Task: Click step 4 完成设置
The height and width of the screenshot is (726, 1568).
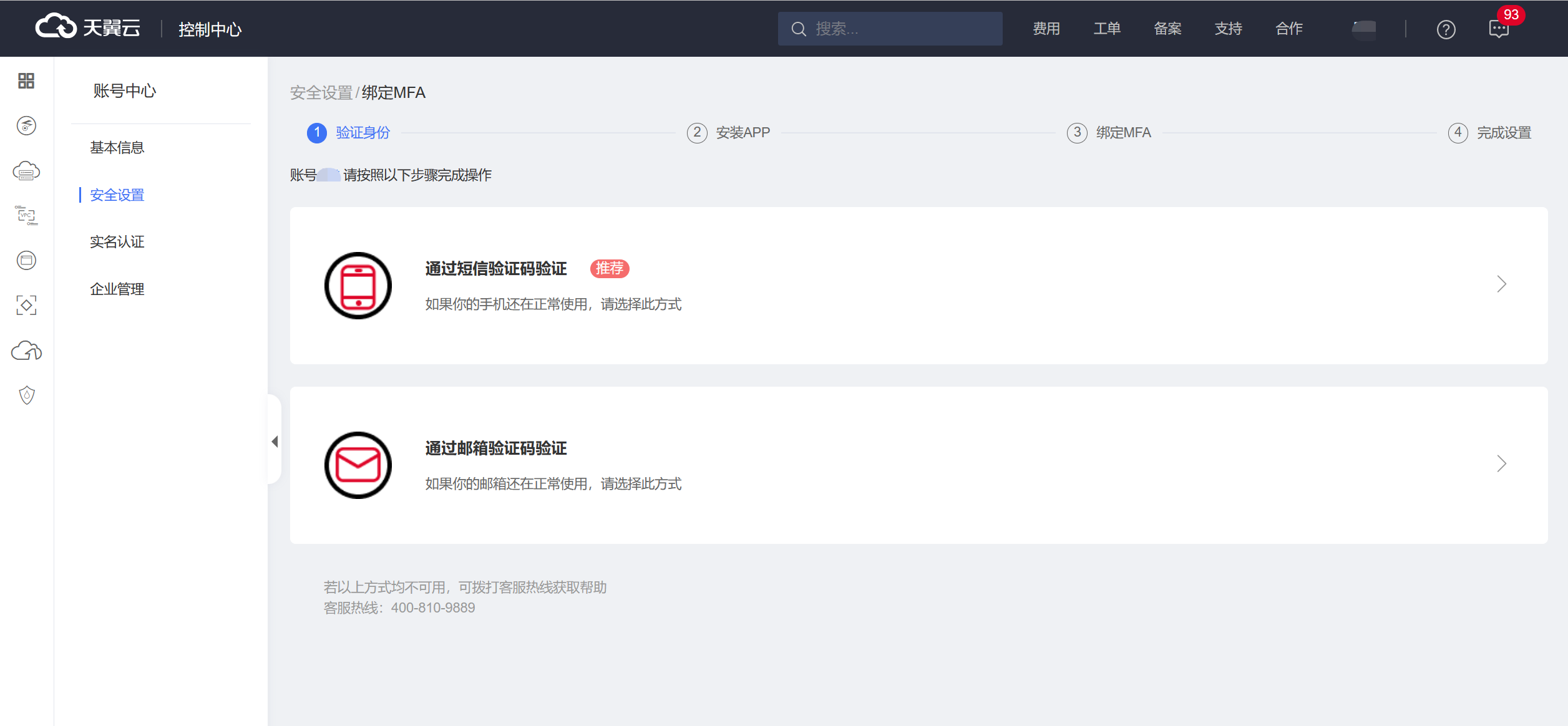Action: click(x=1490, y=133)
